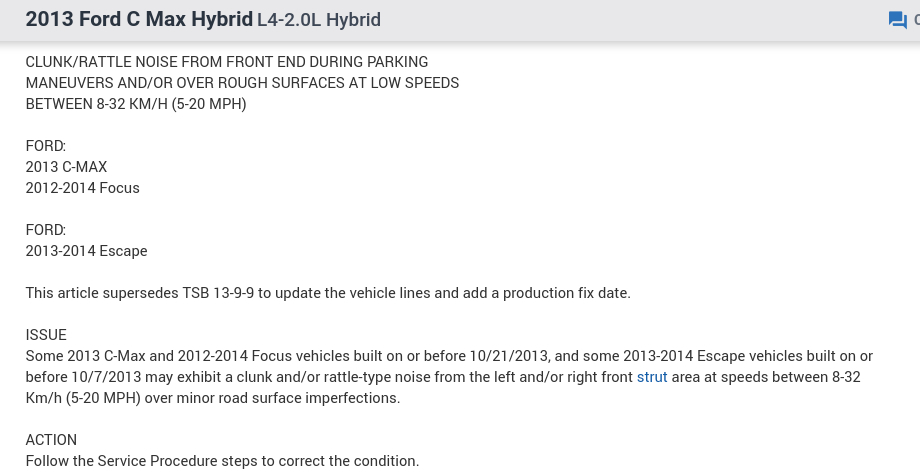920x475 pixels.
Task: Click the second 'FORD:' label above Escape
Action: pyautogui.click(x=46, y=230)
